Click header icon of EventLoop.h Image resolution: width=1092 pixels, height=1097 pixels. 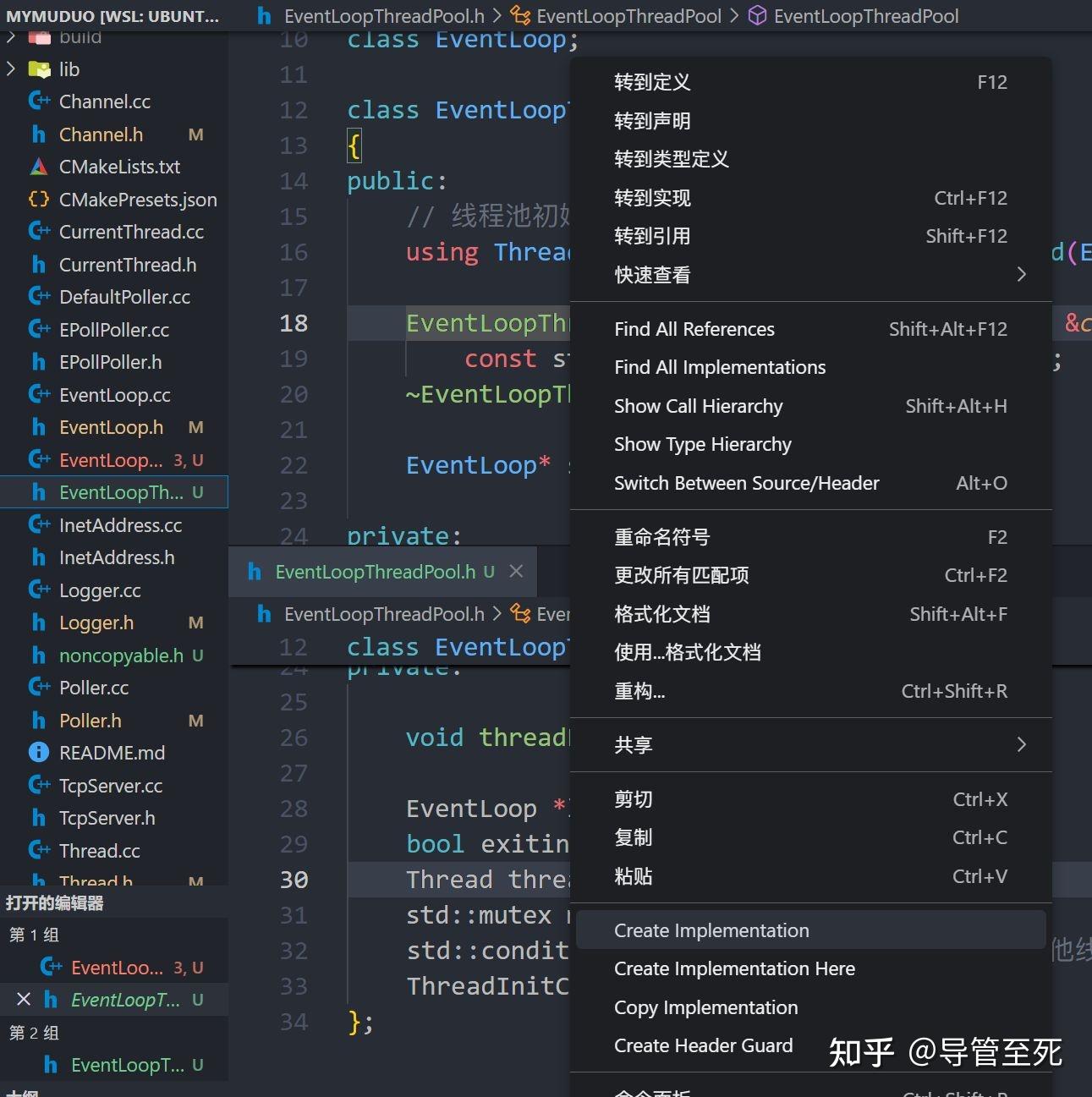[x=39, y=427]
